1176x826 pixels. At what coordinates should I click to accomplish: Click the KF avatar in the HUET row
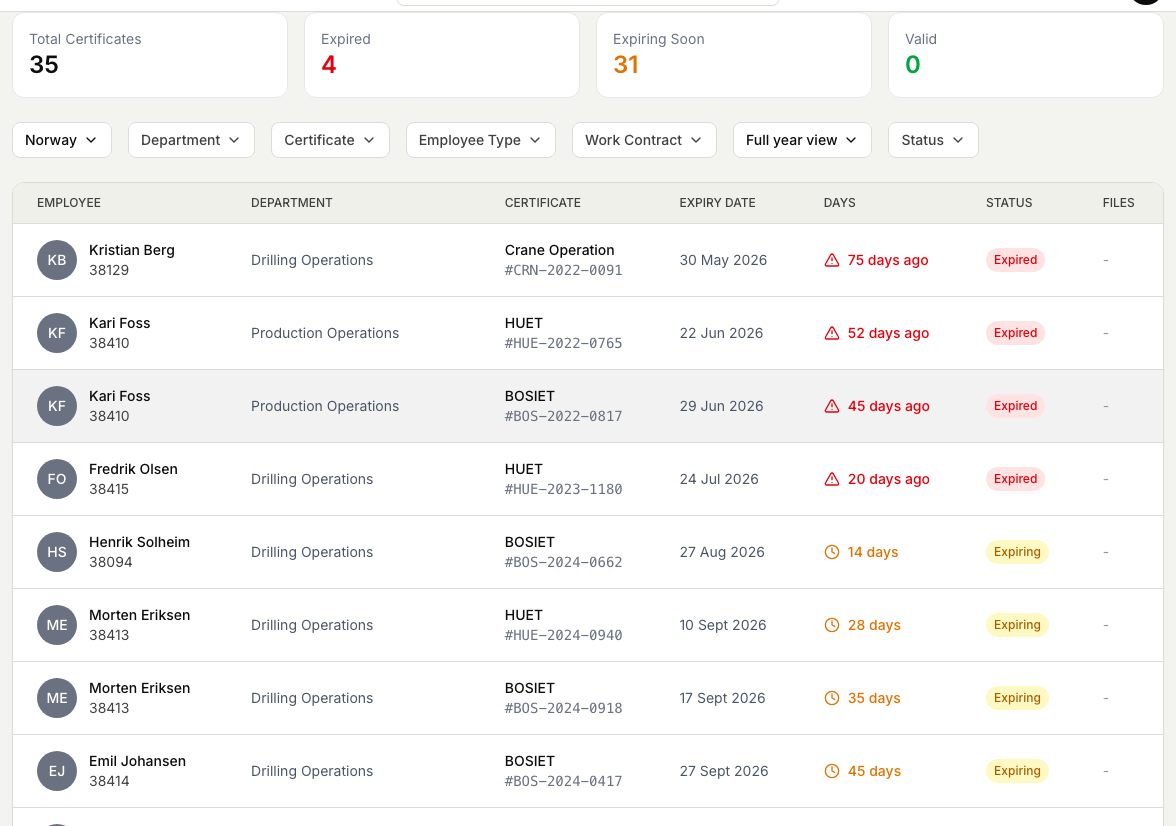pos(57,333)
